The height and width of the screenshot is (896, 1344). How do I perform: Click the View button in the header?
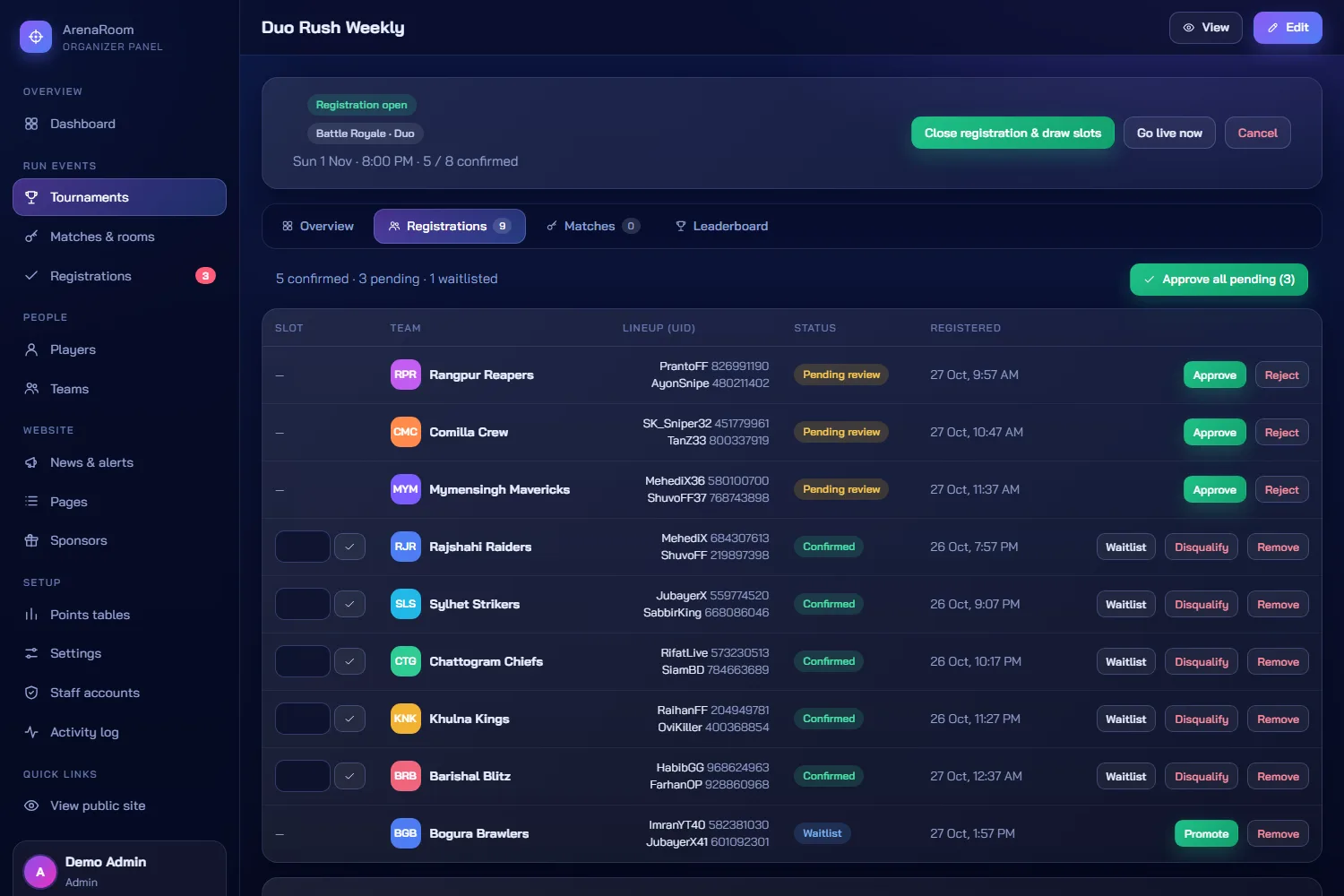click(x=1205, y=28)
